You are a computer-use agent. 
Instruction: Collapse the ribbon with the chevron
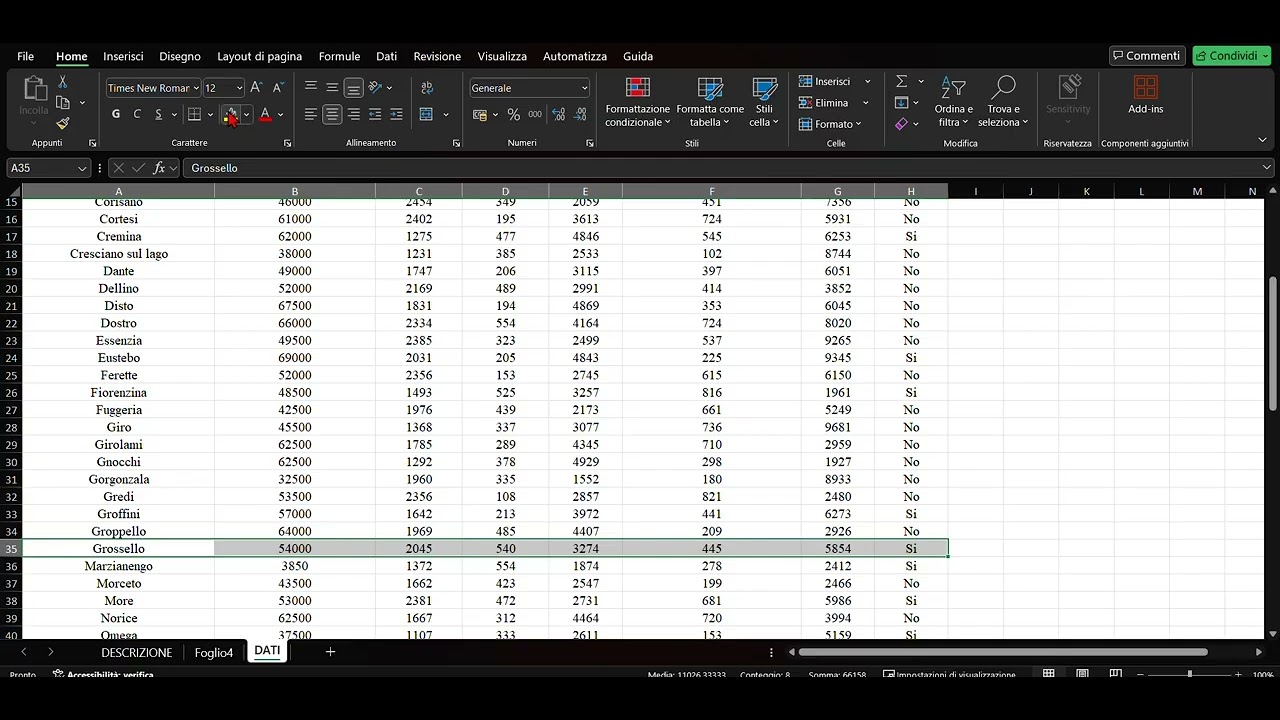tap(1262, 140)
